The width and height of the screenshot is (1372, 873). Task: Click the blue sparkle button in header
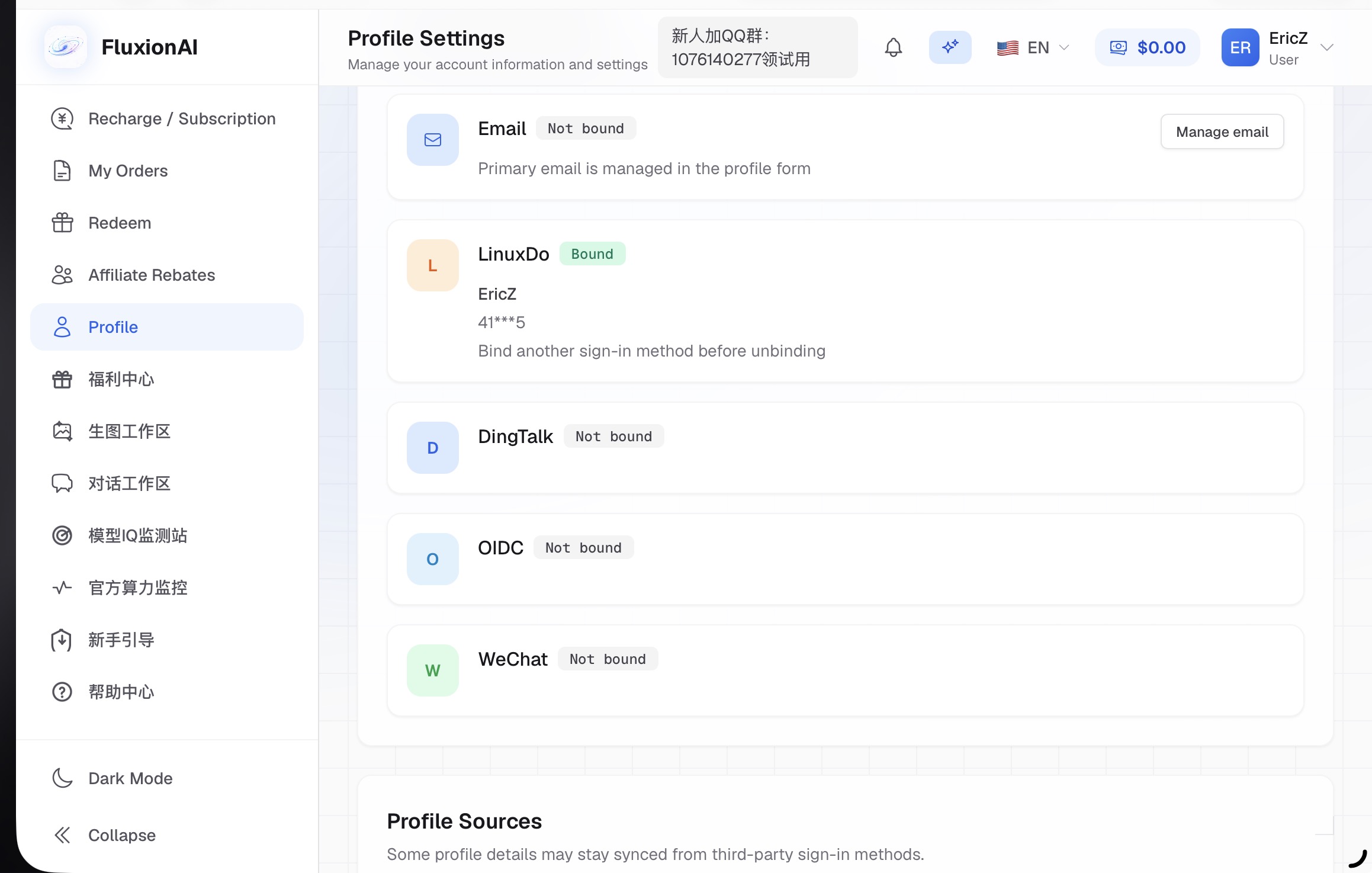tap(950, 47)
